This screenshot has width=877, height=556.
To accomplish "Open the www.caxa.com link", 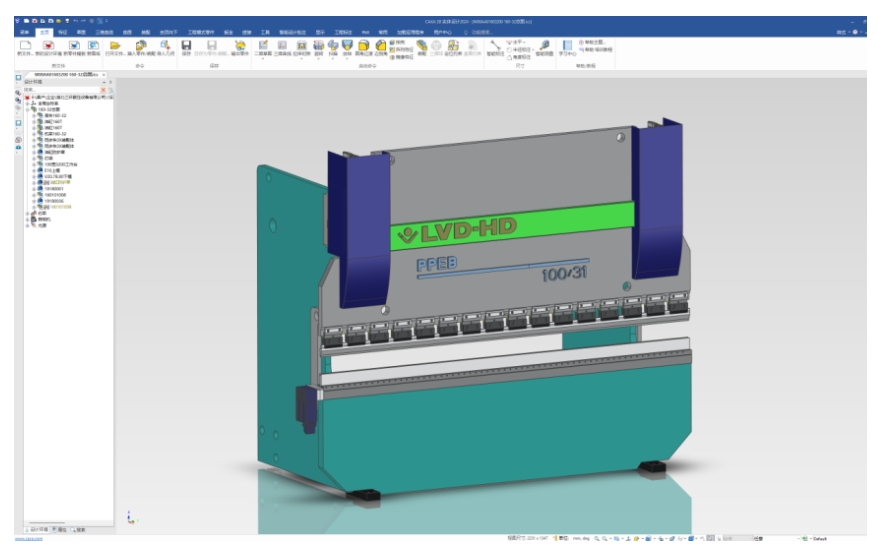I will [x=29, y=539].
